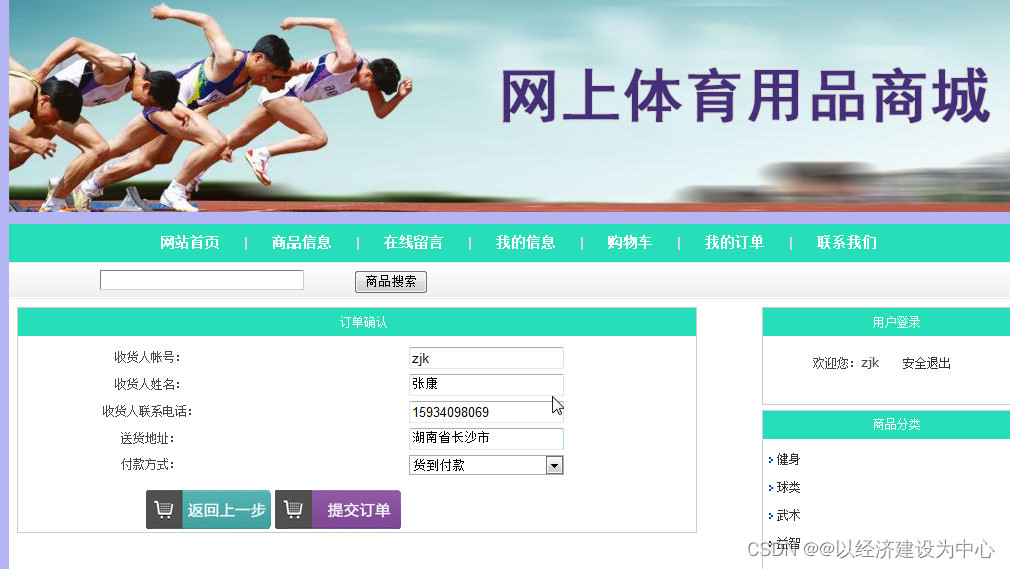Click the 收货人姓名 name field
Screen dimensions: 1010x569
[x=486, y=384]
